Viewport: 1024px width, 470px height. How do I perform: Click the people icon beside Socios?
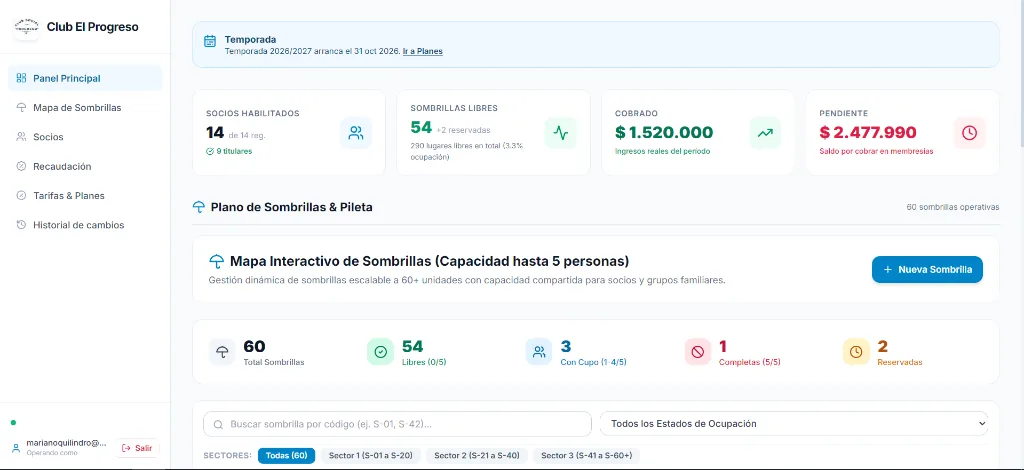[21, 137]
